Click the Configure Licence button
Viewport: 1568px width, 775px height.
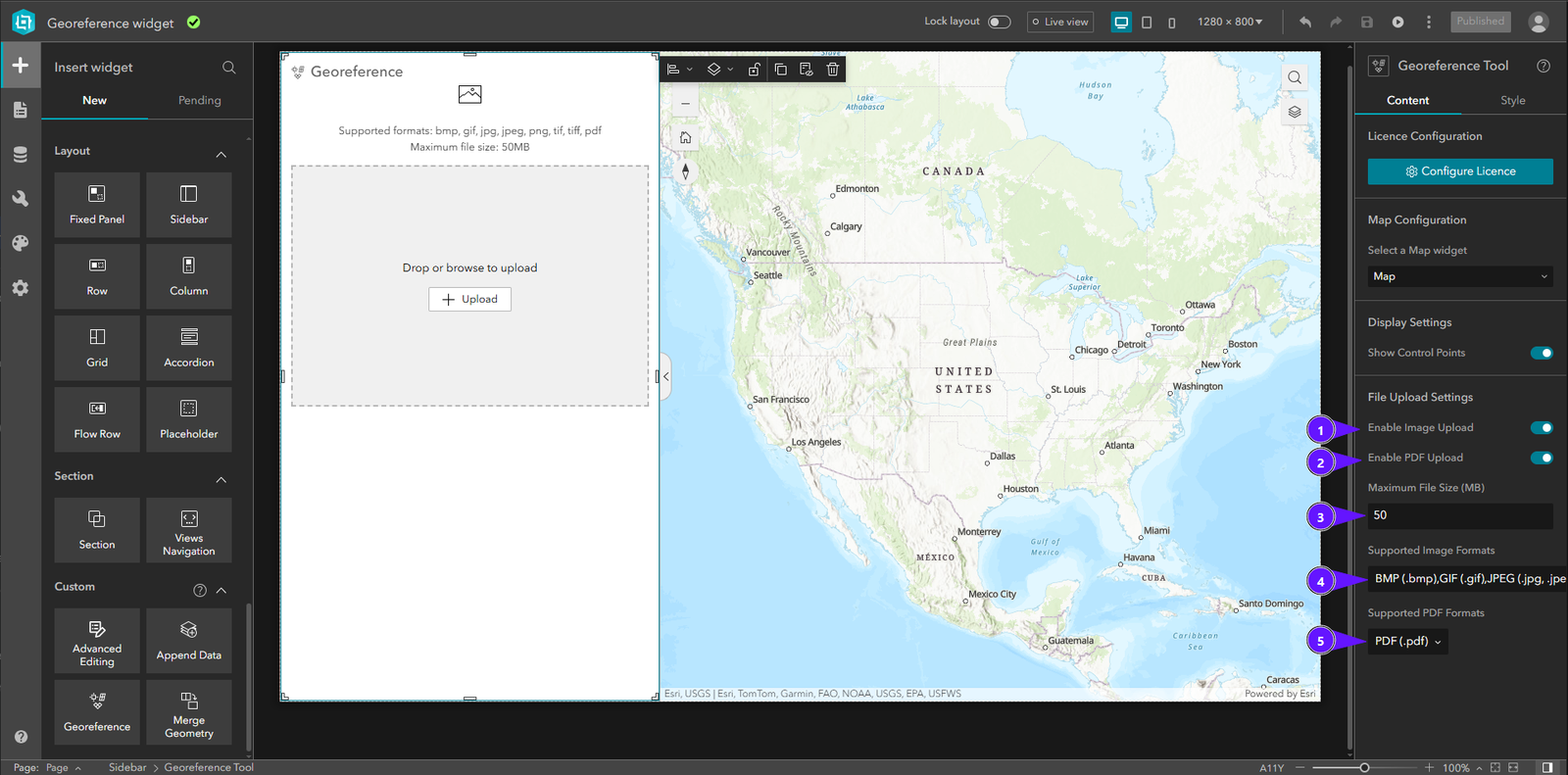pos(1460,171)
